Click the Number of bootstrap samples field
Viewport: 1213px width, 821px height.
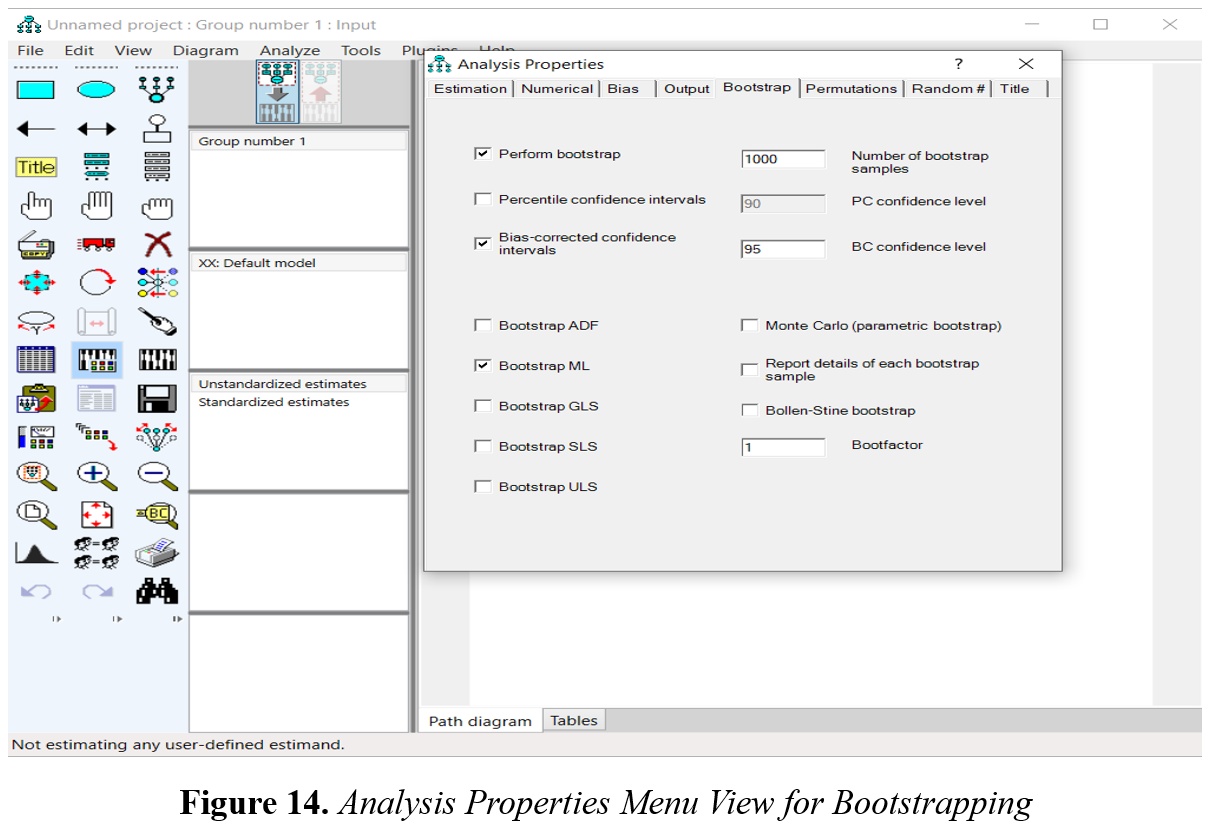(783, 159)
